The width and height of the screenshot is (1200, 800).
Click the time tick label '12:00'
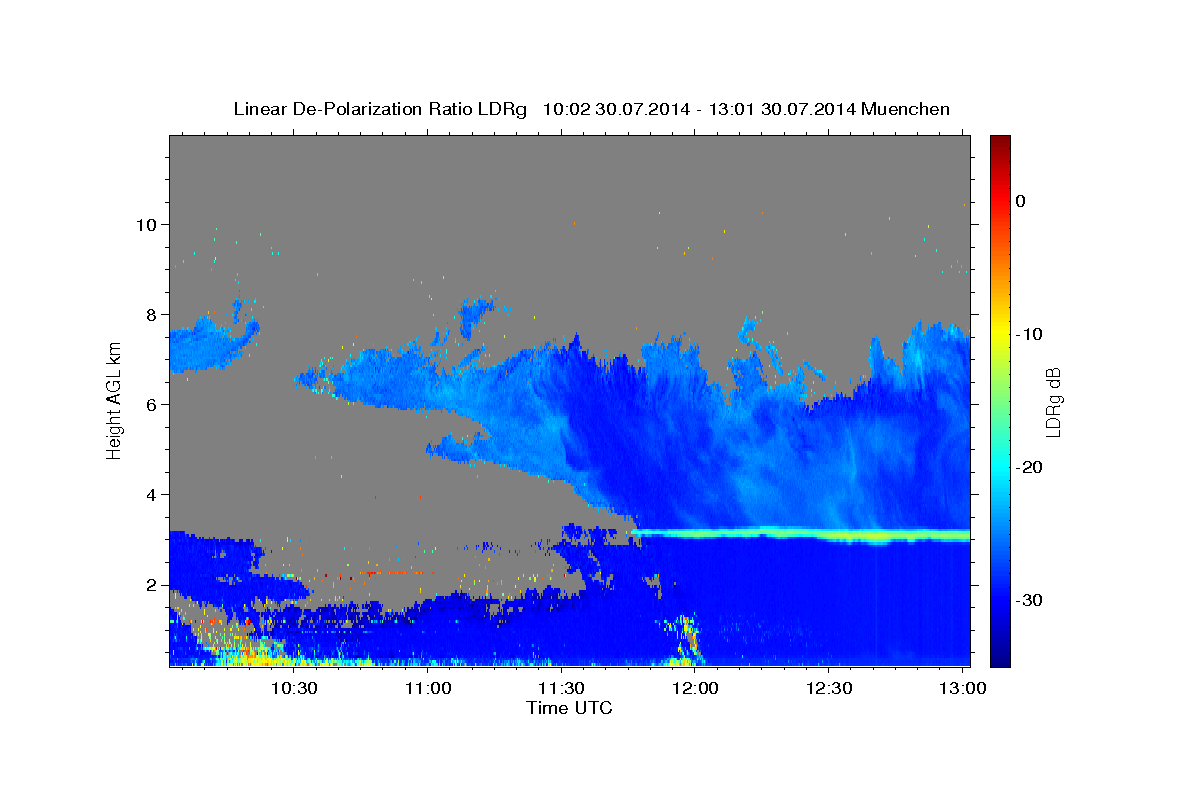click(x=695, y=688)
